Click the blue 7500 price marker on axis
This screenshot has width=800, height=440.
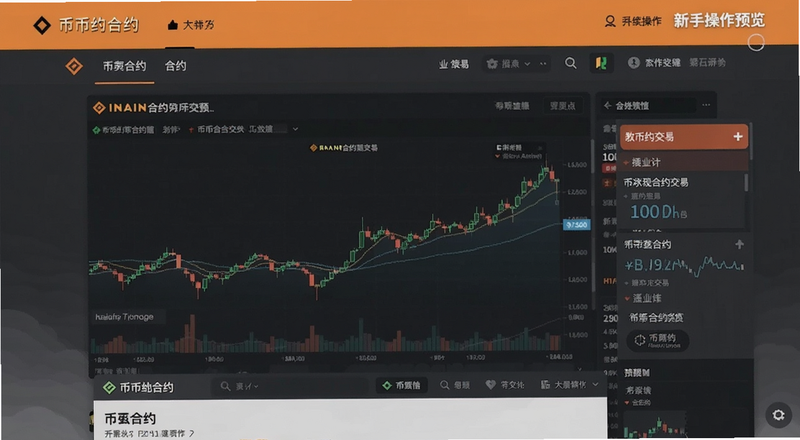[x=576, y=225]
